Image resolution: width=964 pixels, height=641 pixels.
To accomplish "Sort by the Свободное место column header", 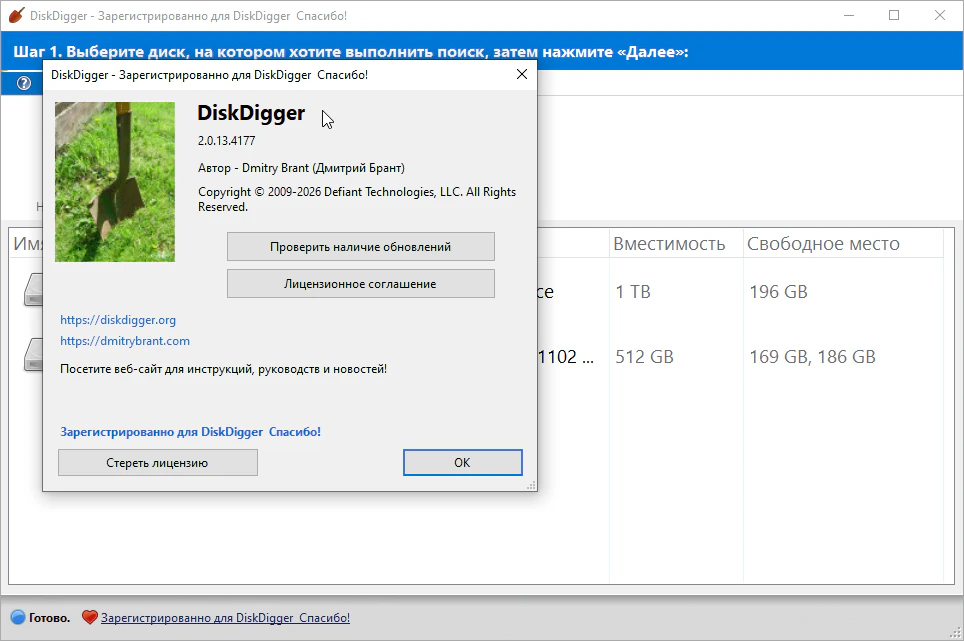I will point(823,244).
